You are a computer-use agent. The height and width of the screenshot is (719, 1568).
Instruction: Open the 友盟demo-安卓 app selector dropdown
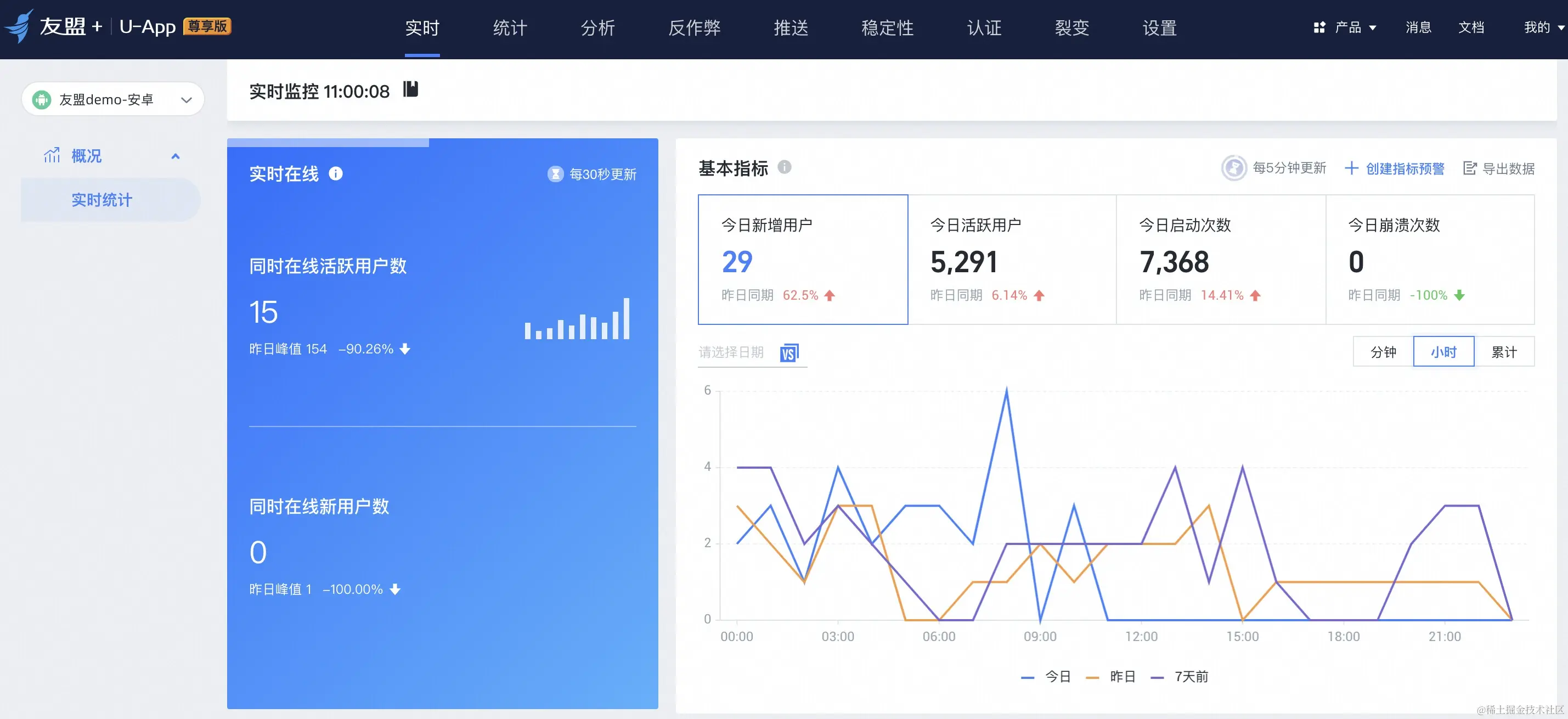pyautogui.click(x=112, y=99)
